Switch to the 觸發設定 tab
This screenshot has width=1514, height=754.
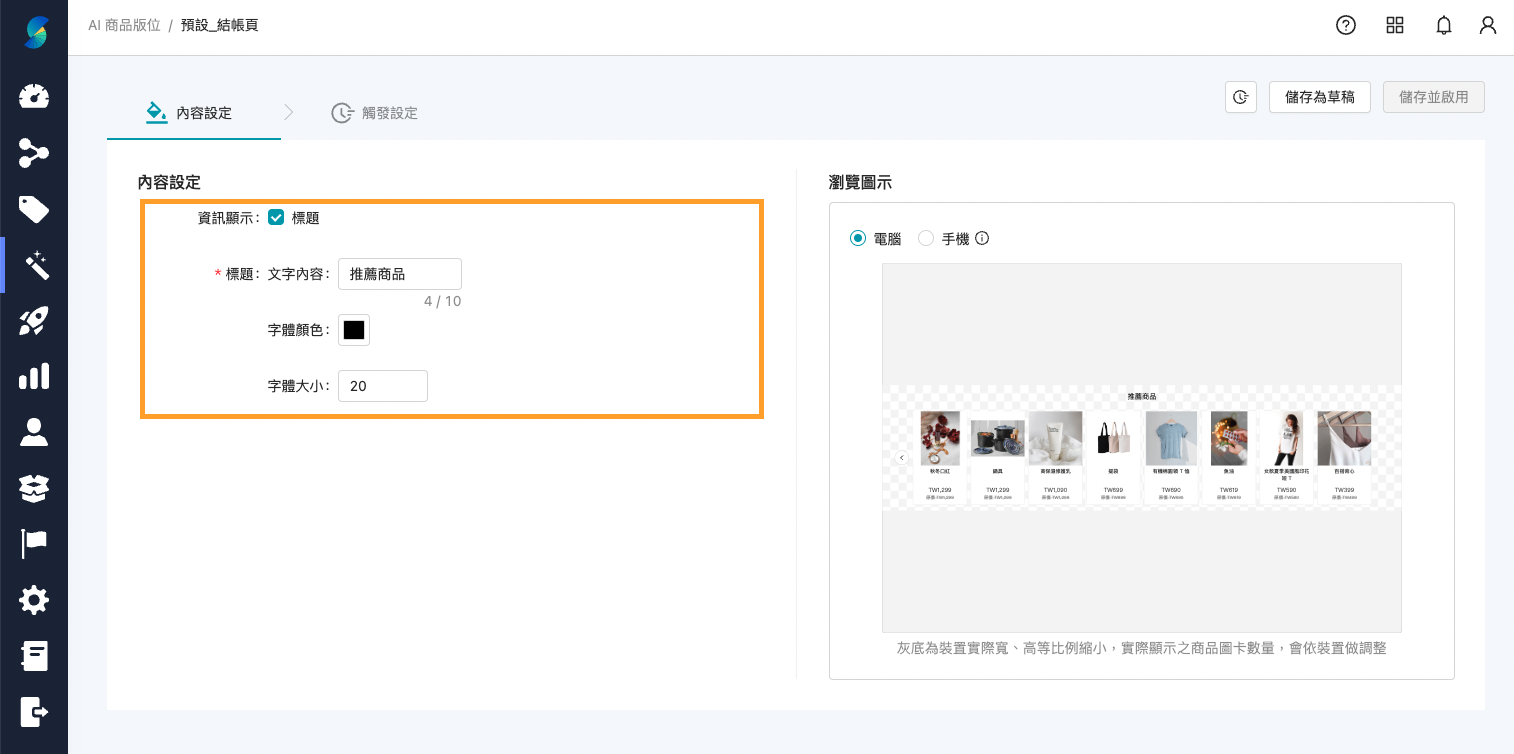coord(375,113)
